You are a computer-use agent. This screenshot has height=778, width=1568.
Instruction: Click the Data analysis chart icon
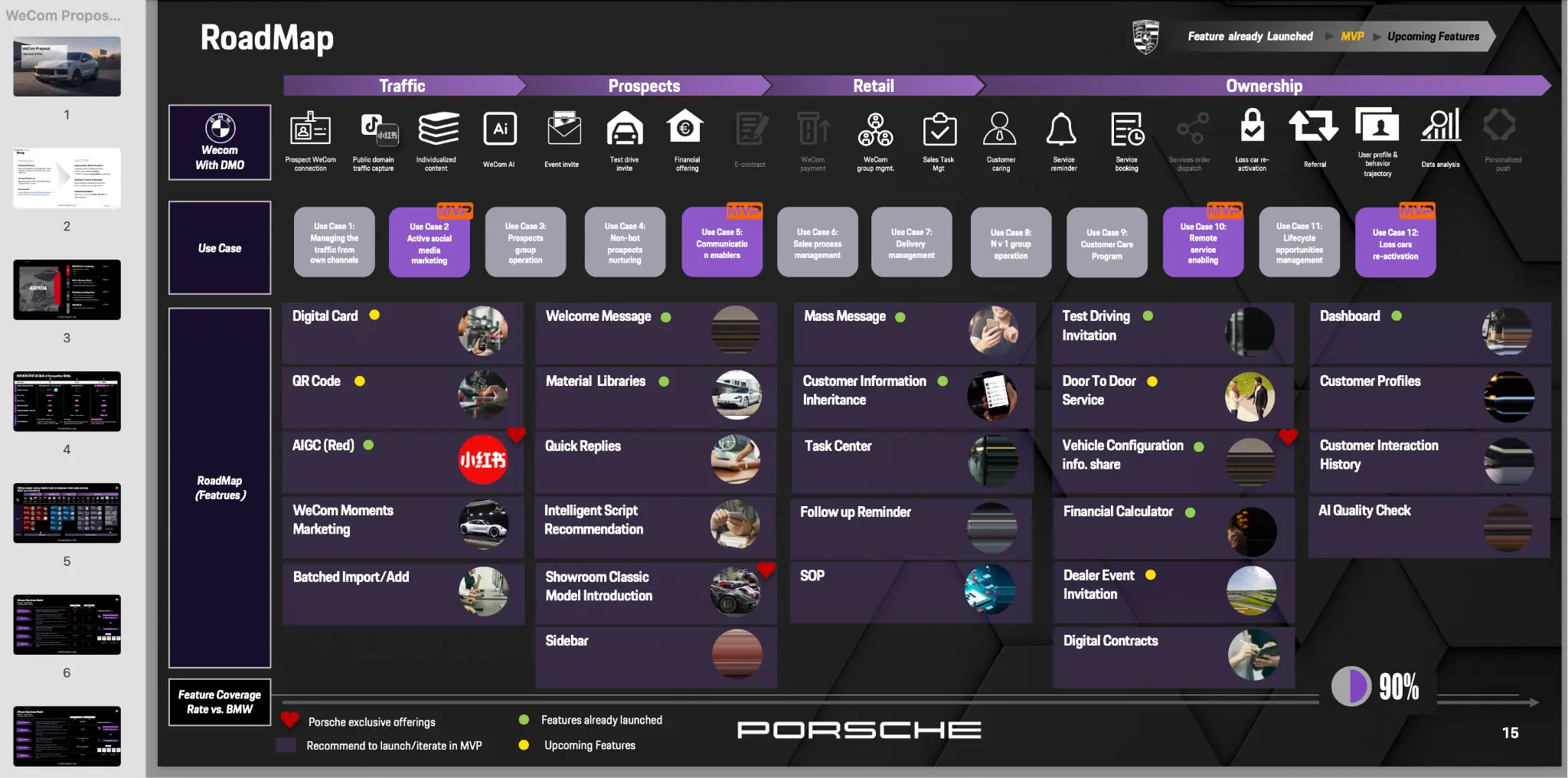click(x=1441, y=126)
